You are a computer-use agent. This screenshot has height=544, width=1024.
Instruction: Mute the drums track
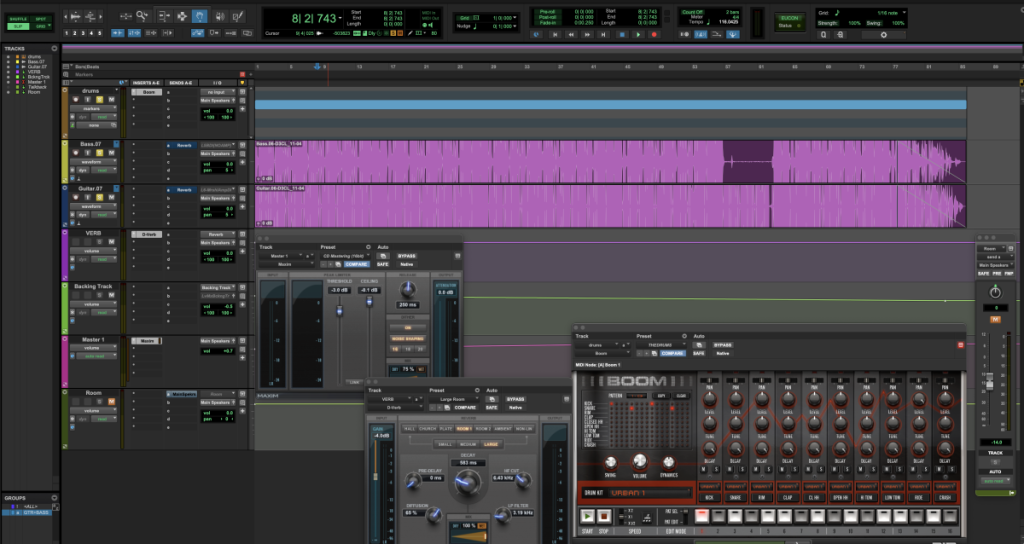coord(112,99)
